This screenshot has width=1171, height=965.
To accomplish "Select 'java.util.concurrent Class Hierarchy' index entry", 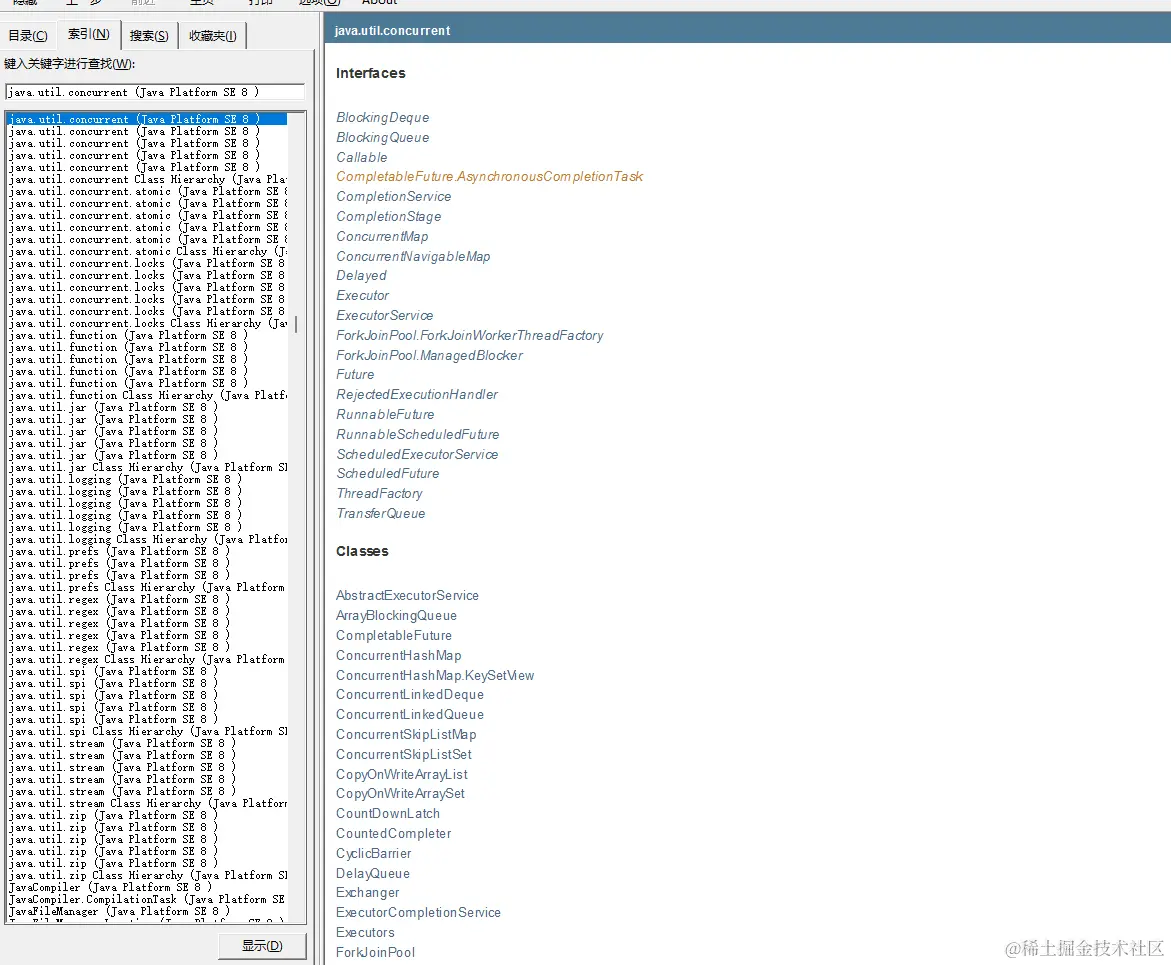I will pos(147,179).
